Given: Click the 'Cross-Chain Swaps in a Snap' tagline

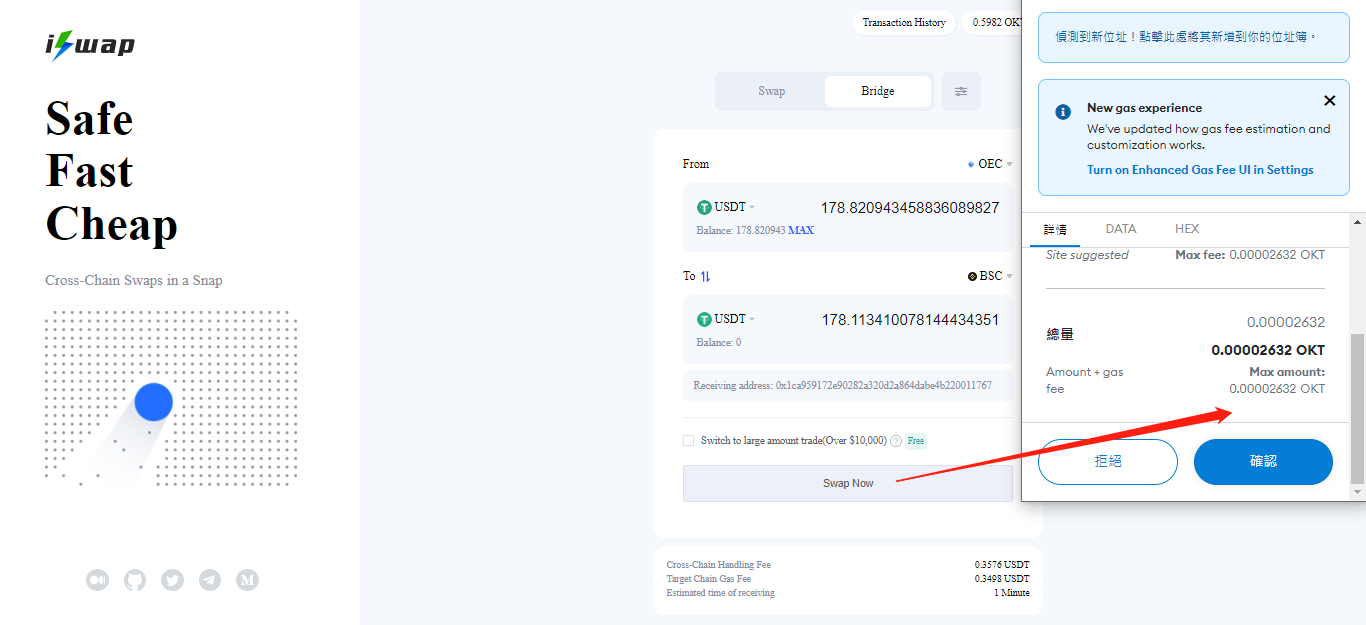Looking at the screenshot, I should (134, 280).
